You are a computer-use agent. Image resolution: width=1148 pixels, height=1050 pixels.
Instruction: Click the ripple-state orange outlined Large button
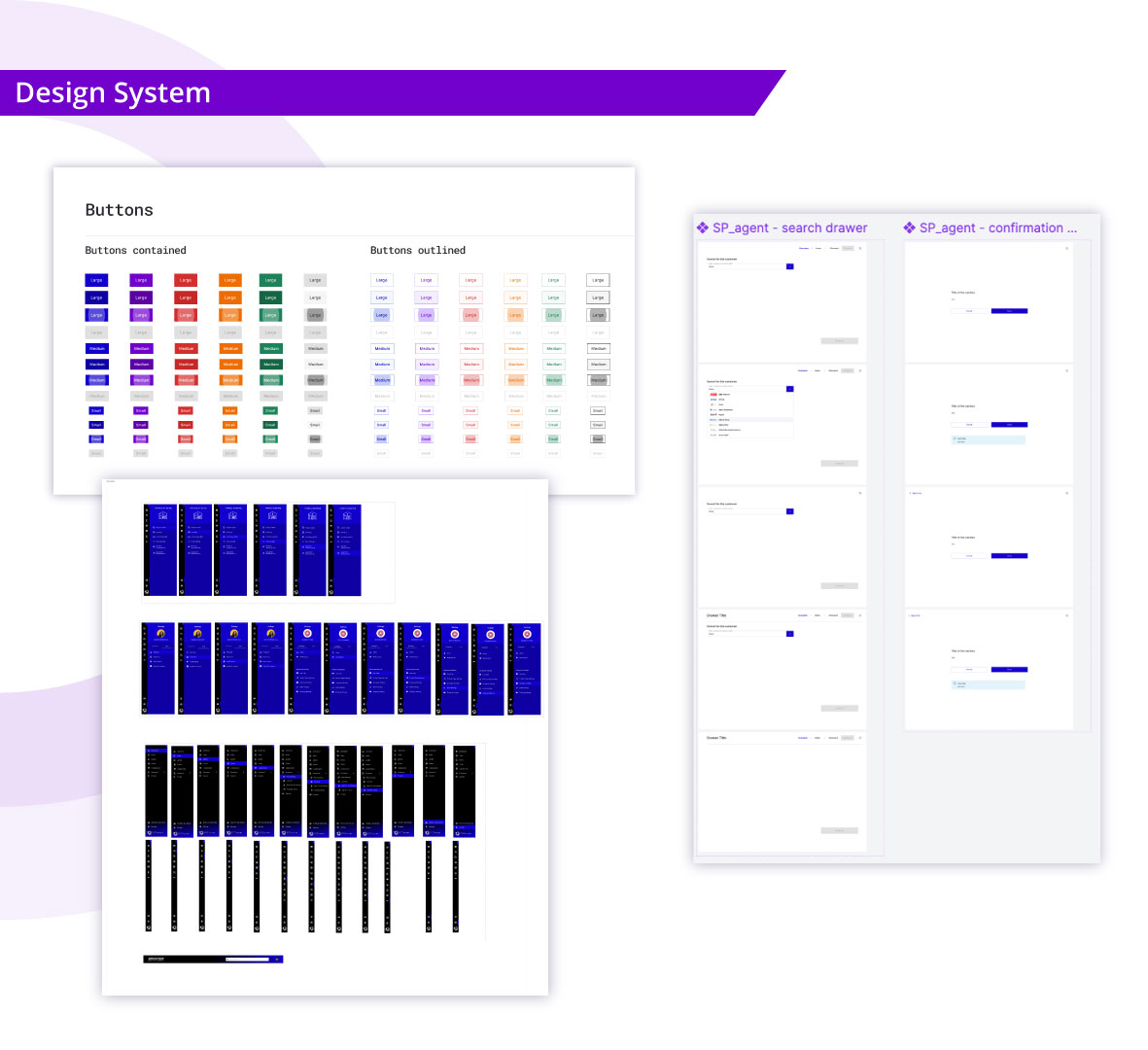515,315
